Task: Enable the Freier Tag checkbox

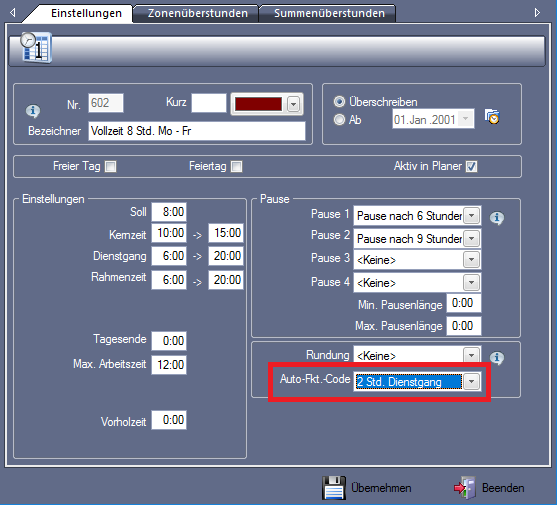Action: click(110, 166)
